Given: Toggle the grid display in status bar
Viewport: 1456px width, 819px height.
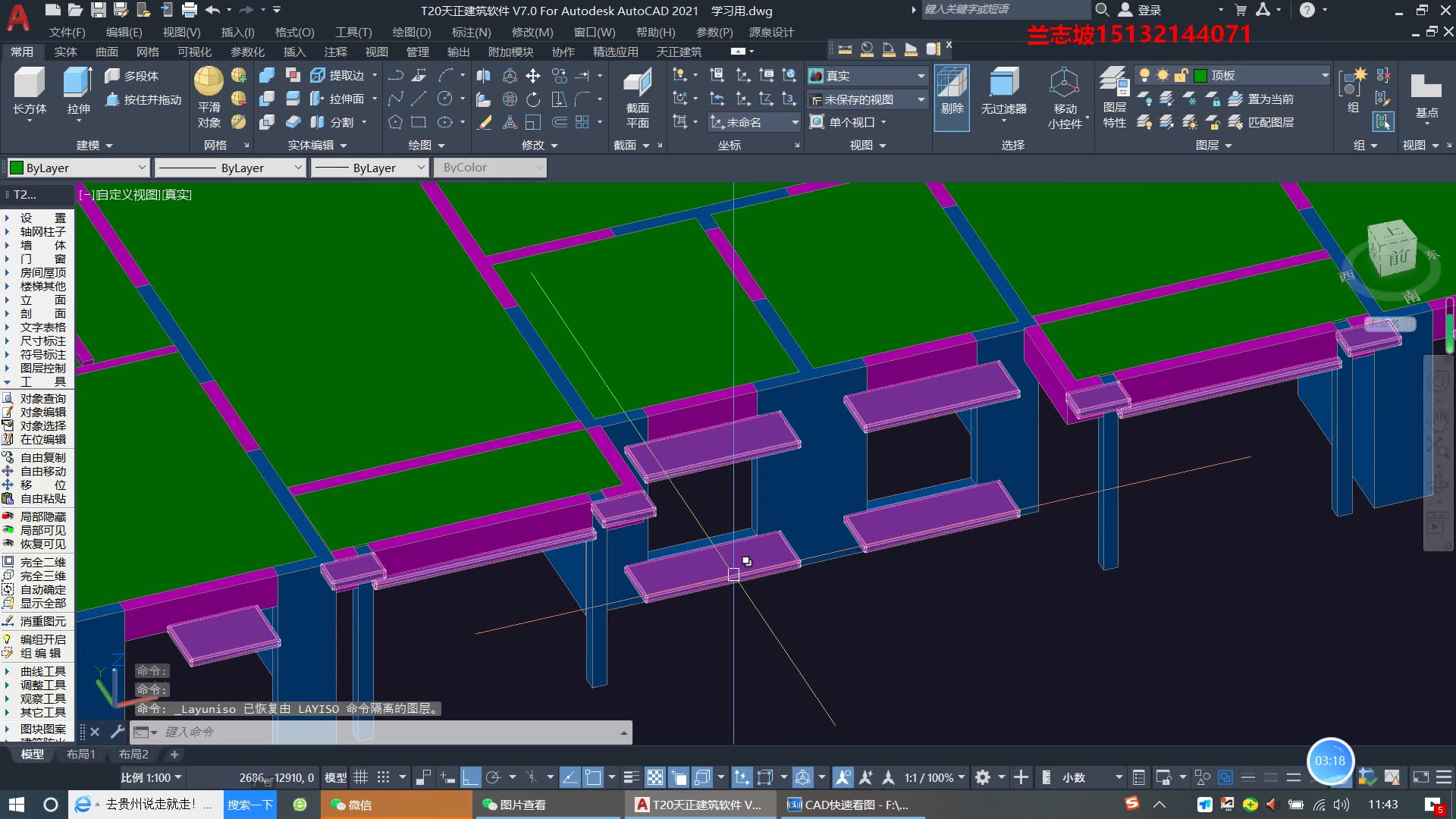Looking at the screenshot, I should [361, 777].
